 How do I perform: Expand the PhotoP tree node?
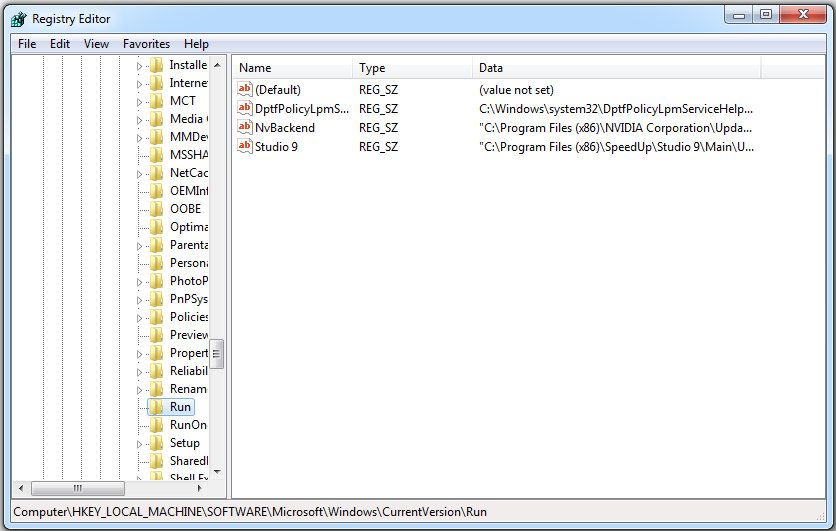139,282
